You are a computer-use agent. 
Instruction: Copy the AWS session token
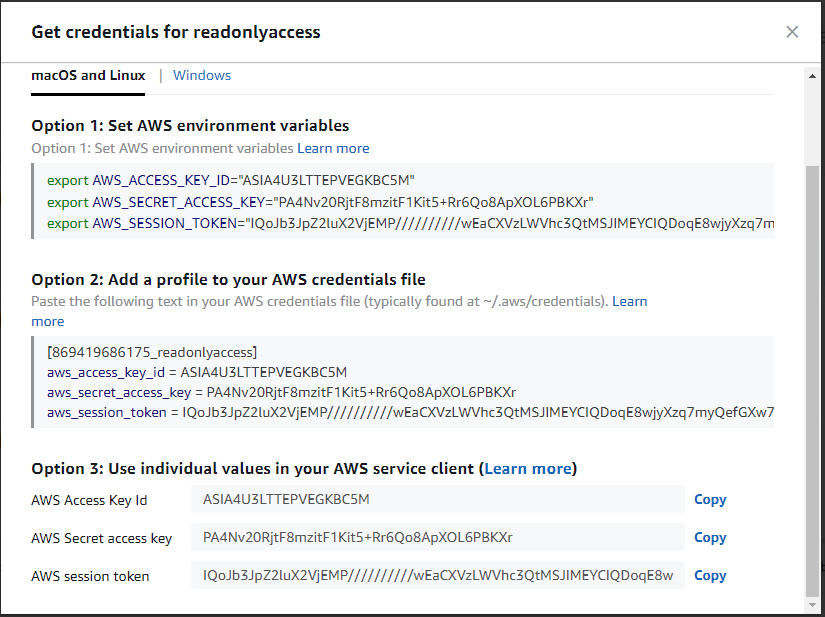point(710,575)
